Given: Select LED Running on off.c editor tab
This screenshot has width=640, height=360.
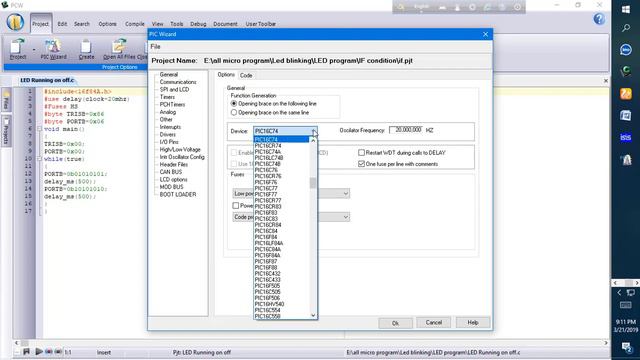Looking at the screenshot, I should coord(47,80).
